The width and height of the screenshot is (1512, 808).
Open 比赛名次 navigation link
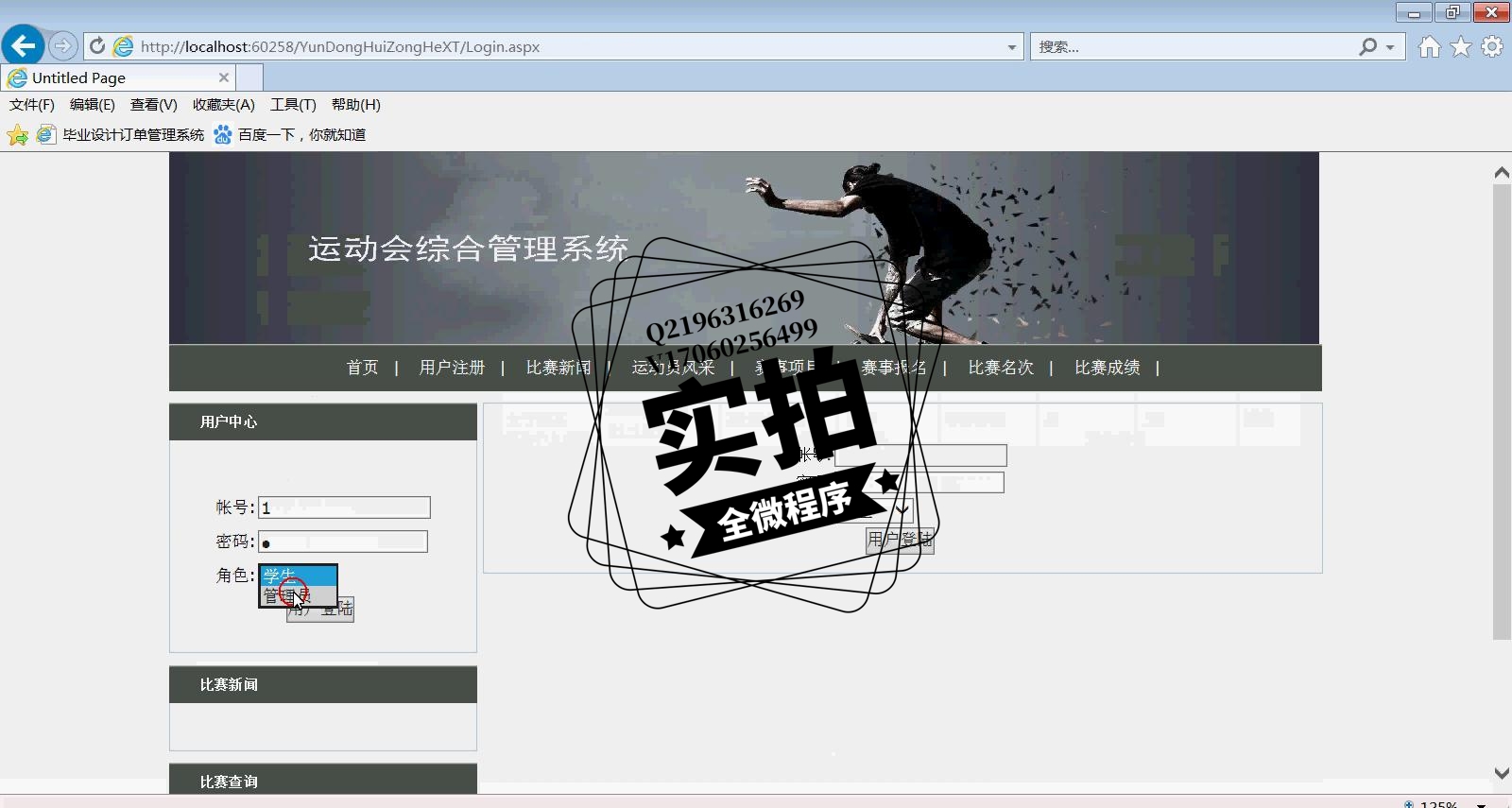click(1001, 368)
